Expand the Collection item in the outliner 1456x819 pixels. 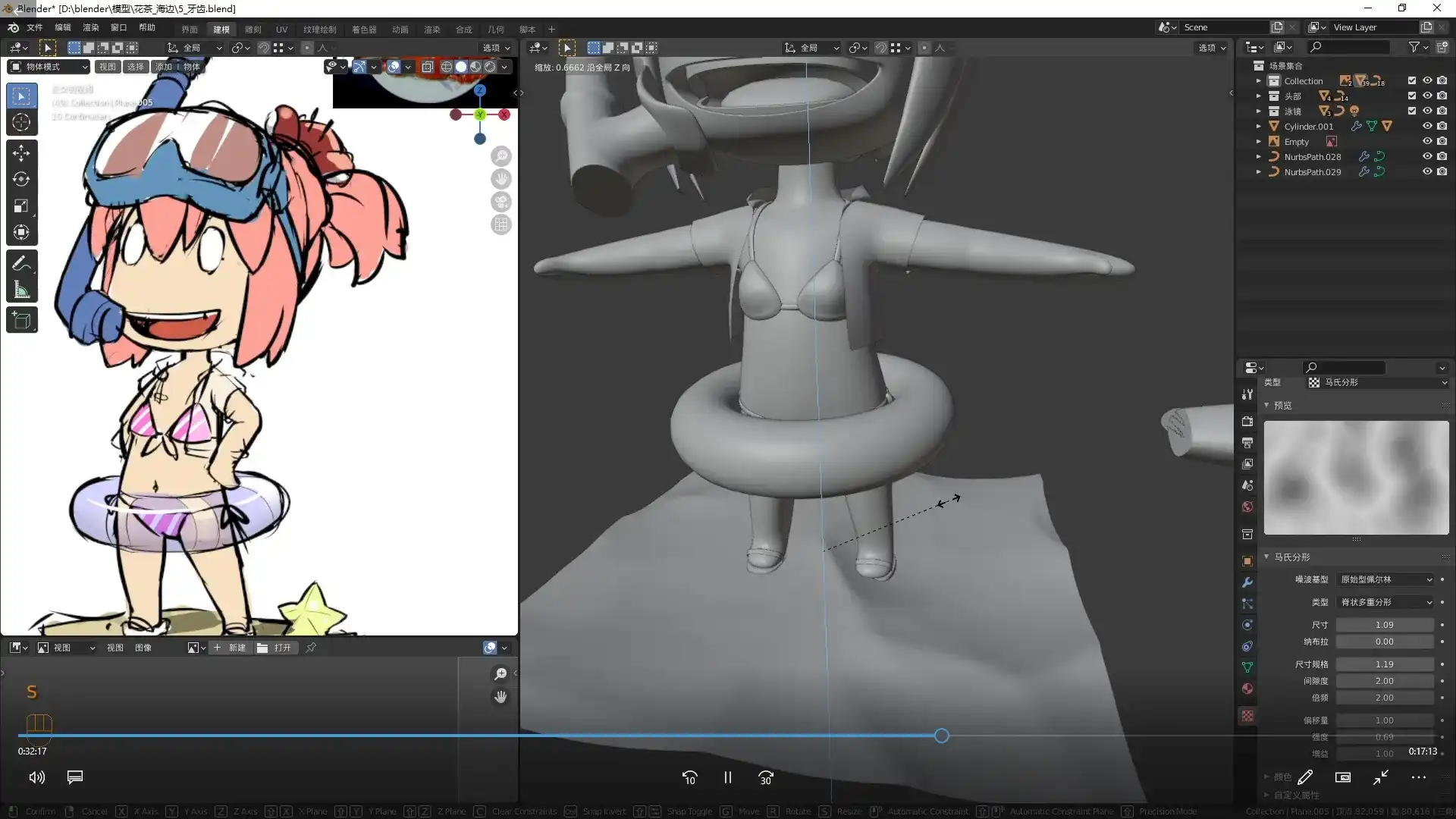point(1258,80)
